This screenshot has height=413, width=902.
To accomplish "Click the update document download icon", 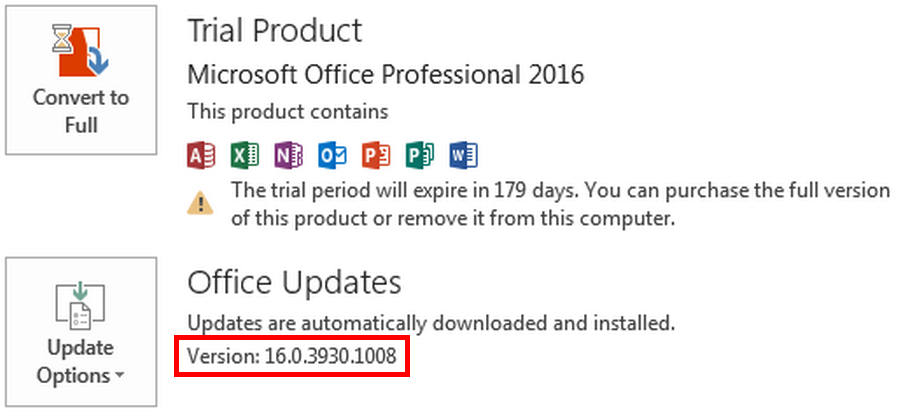I will click(81, 304).
